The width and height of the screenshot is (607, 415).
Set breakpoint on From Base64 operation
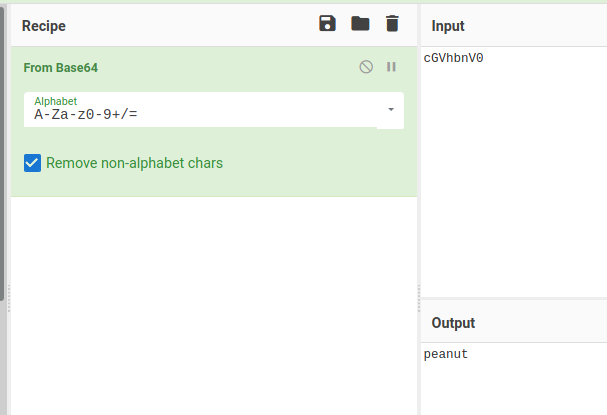click(x=391, y=67)
